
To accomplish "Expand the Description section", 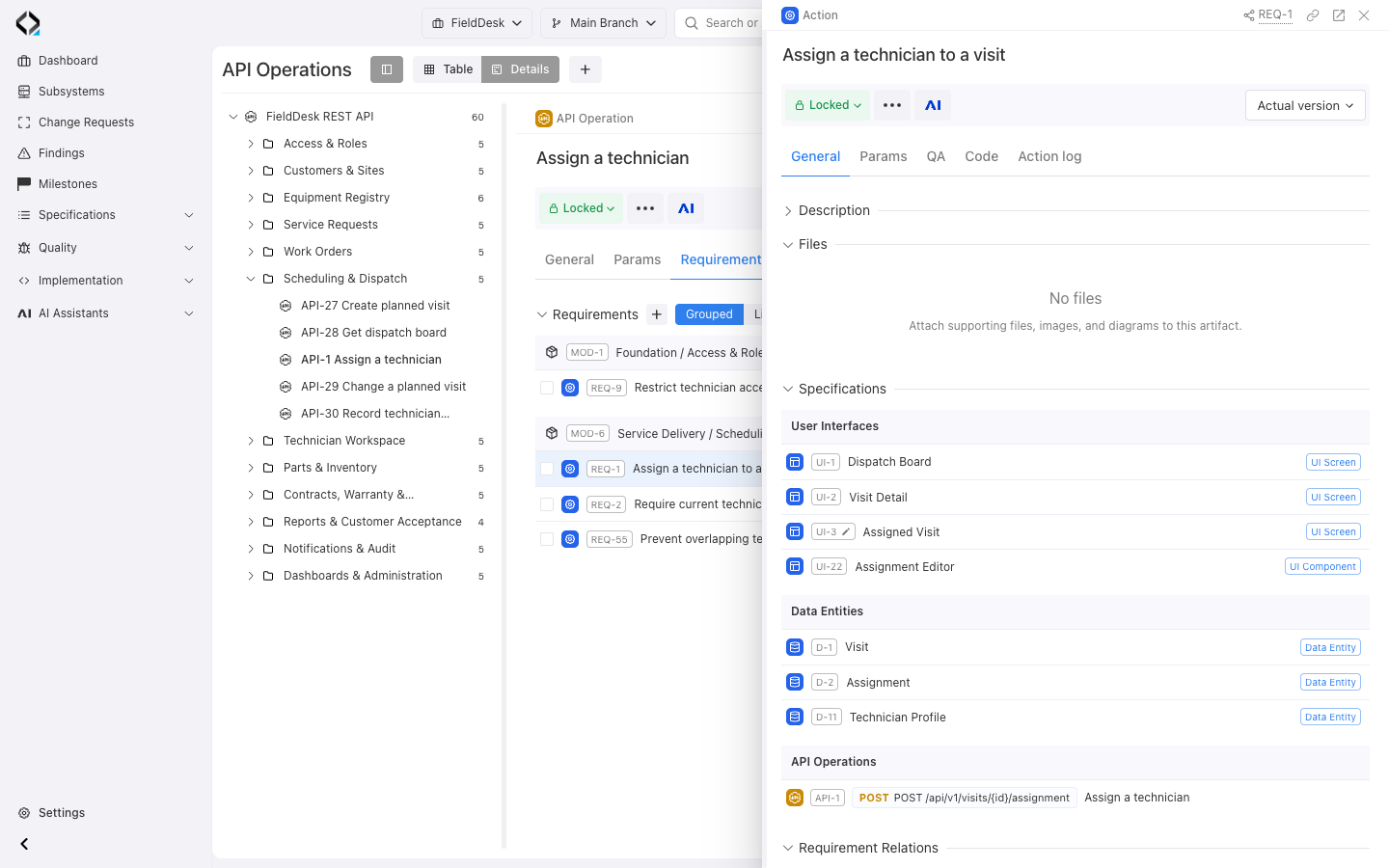I will click(788, 210).
